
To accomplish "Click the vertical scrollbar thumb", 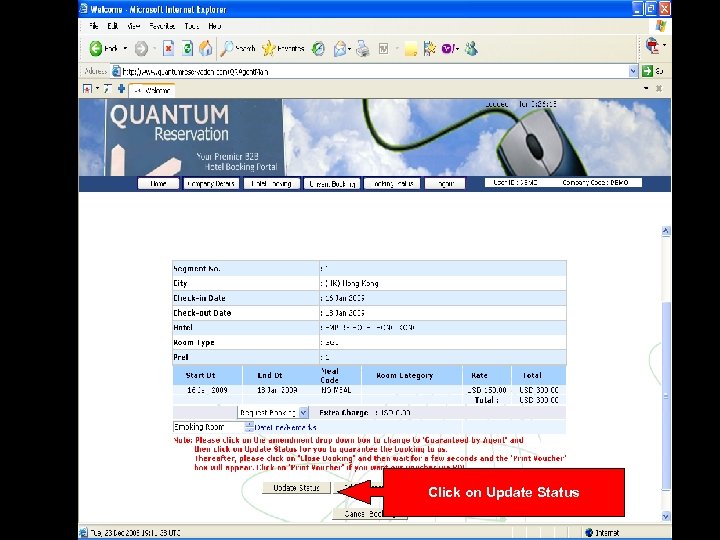I will point(666,395).
